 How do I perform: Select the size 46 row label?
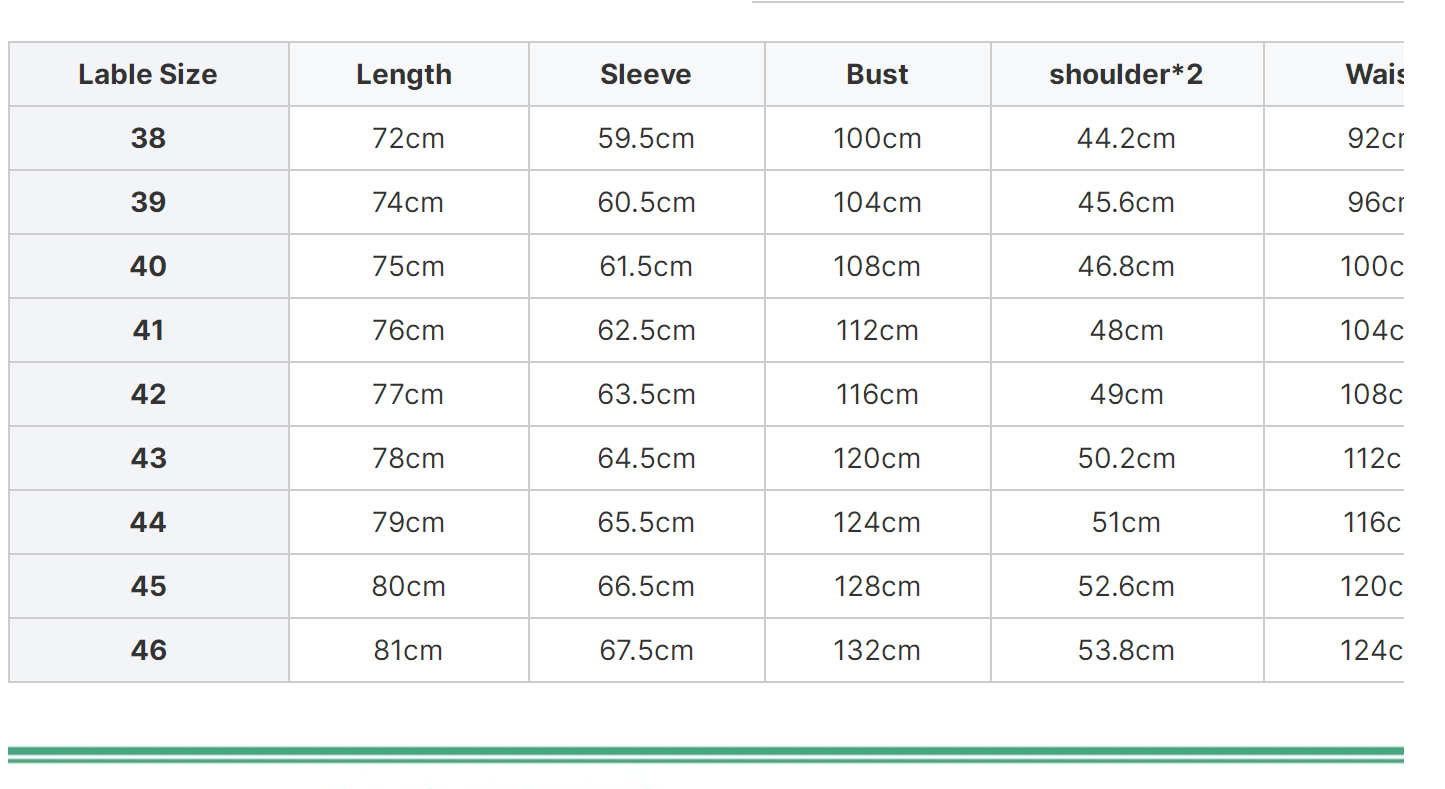click(x=148, y=650)
